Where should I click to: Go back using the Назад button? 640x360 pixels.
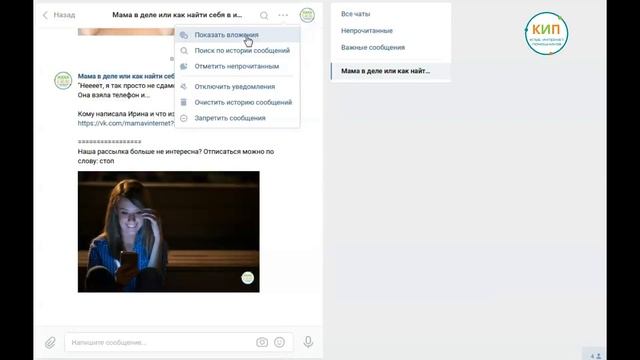tap(59, 15)
